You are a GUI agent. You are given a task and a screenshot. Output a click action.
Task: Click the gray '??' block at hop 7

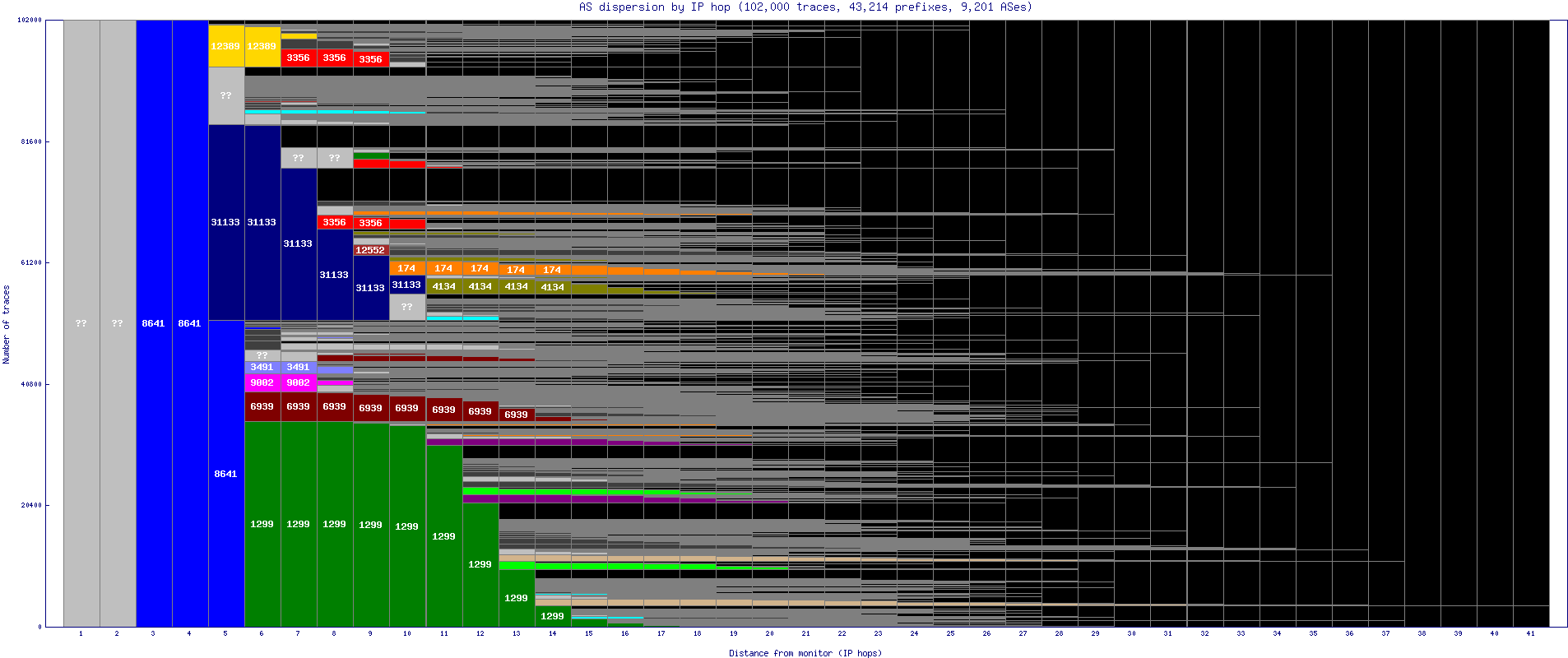pyautogui.click(x=299, y=158)
